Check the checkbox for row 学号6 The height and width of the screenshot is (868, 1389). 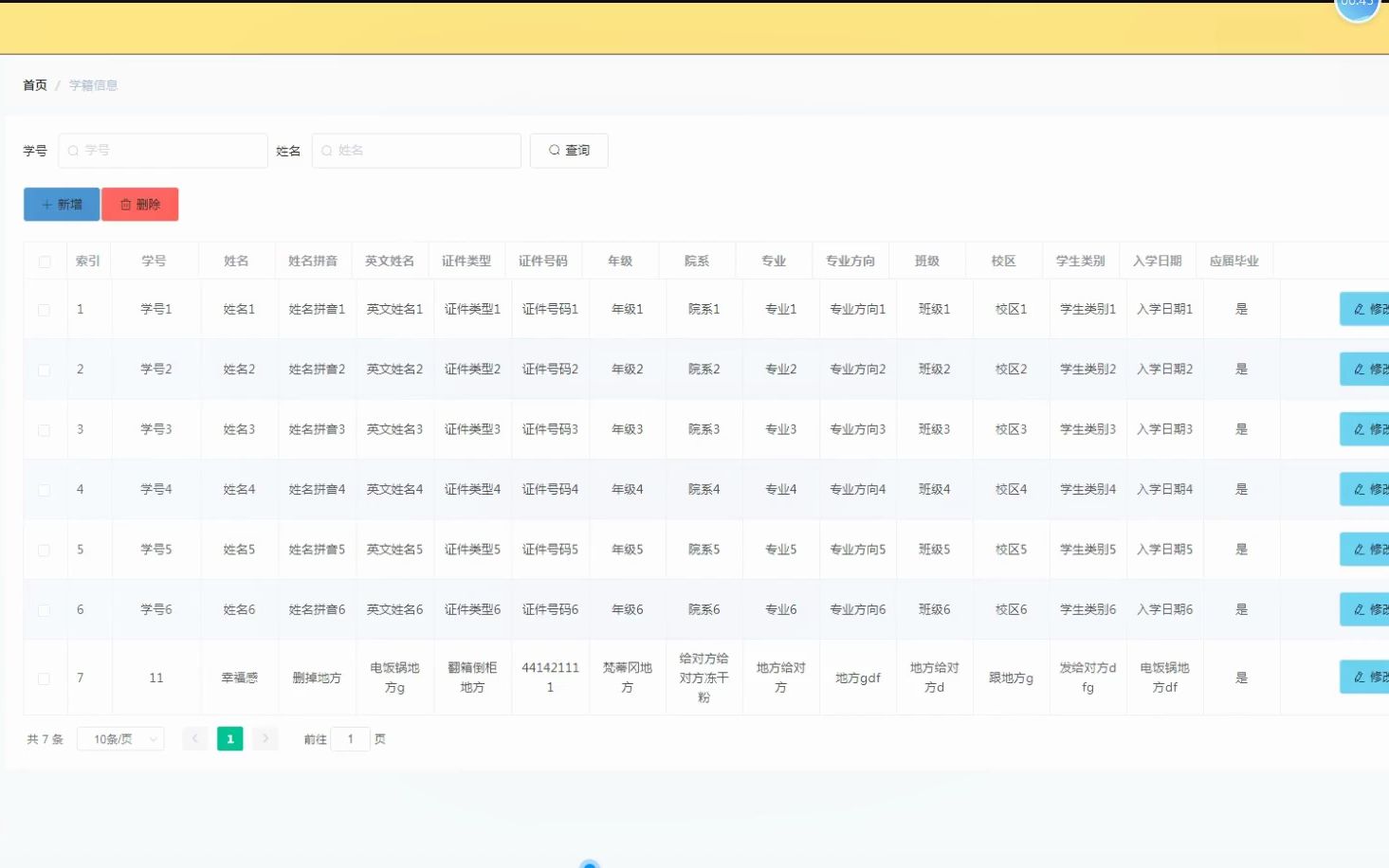[x=45, y=610]
